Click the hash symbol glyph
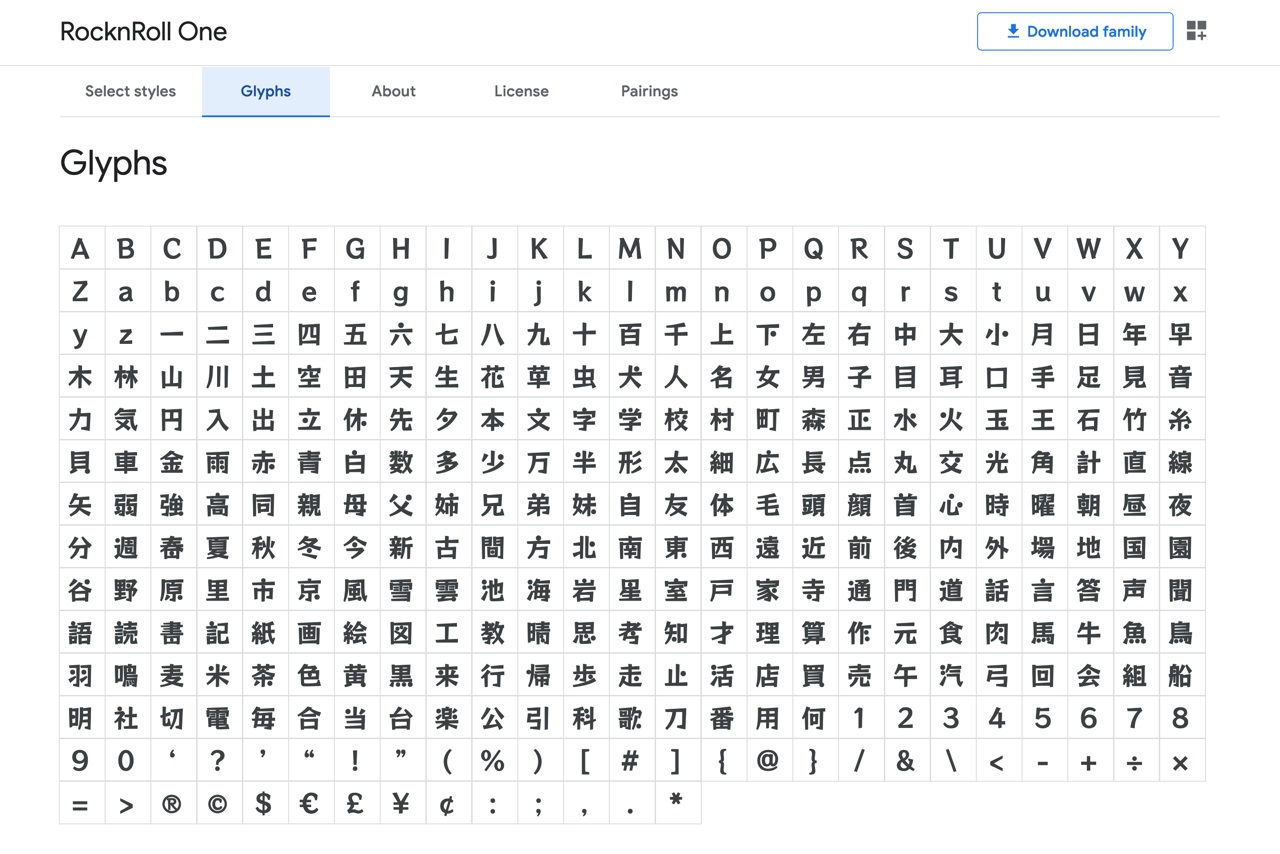 click(630, 760)
